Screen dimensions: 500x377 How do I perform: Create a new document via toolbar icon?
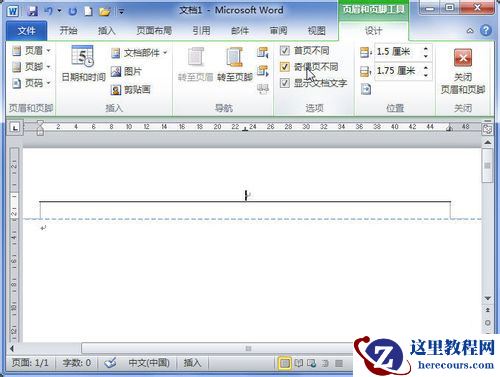click(x=88, y=11)
